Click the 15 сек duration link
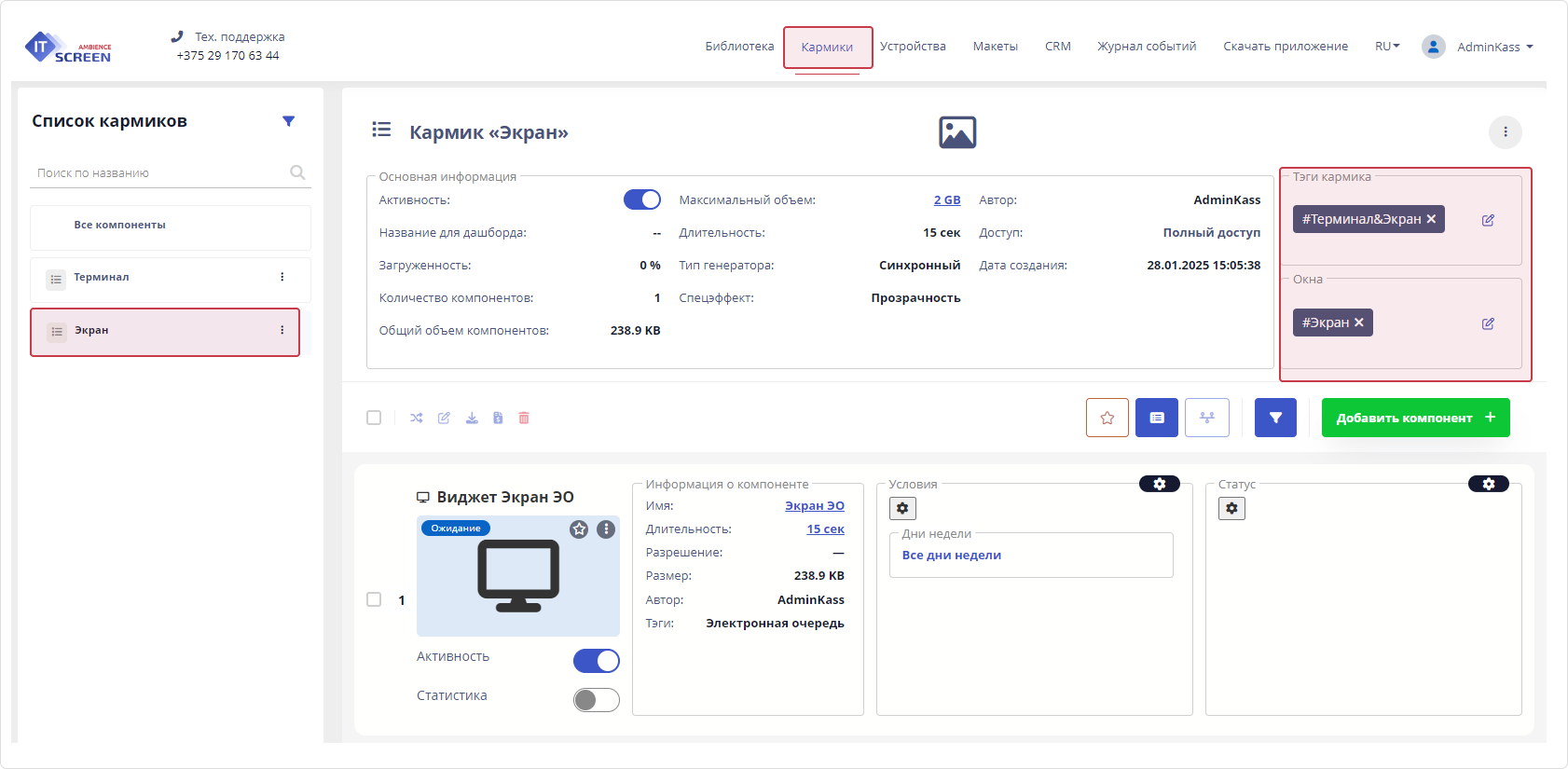This screenshot has width=1568, height=769. [826, 529]
